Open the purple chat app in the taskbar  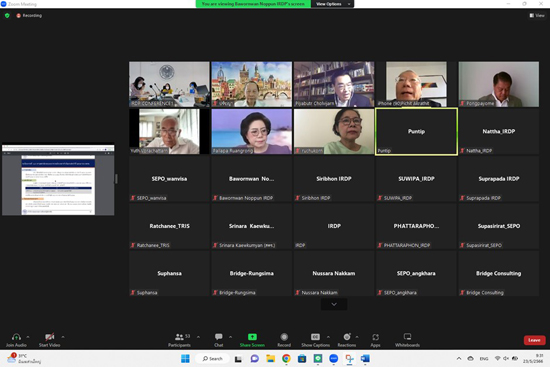[255, 359]
